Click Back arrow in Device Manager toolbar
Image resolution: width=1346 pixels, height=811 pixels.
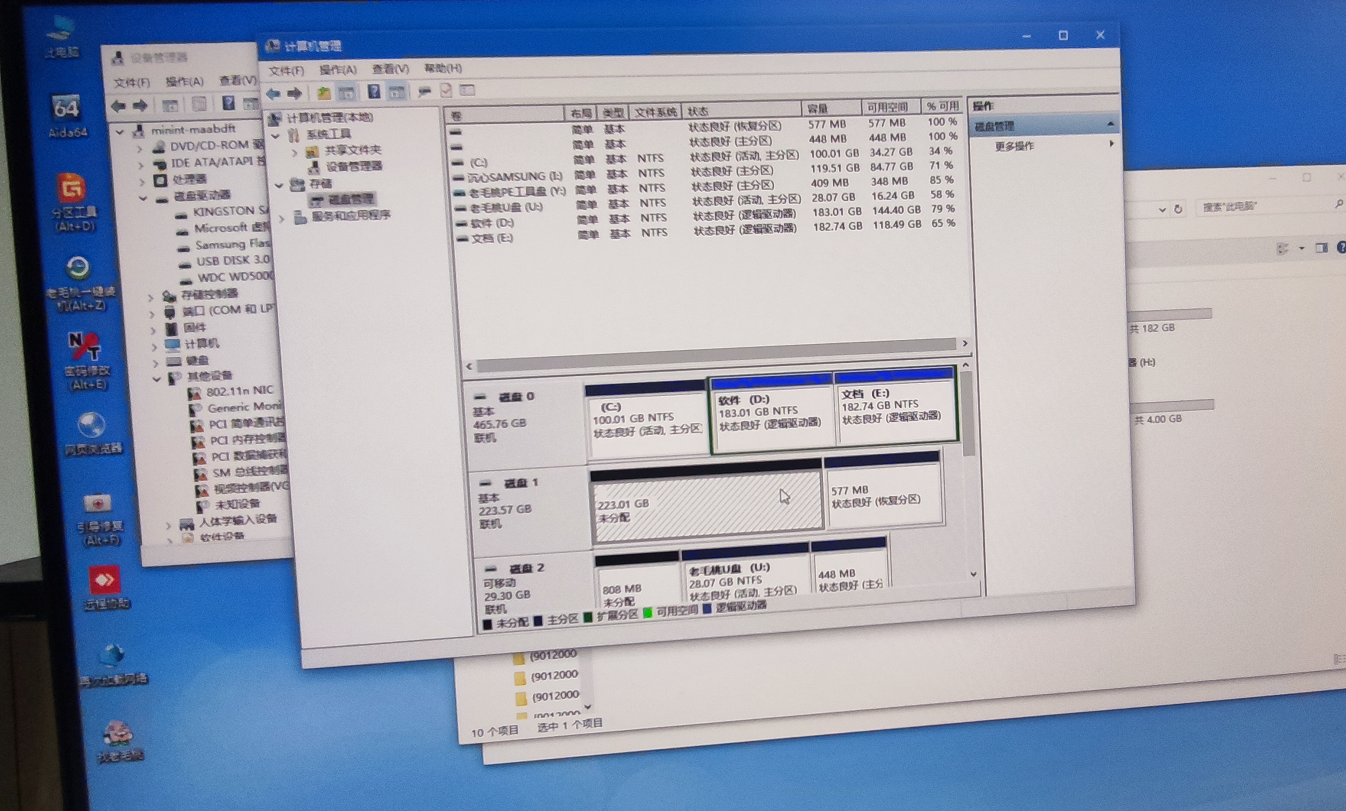click(118, 106)
